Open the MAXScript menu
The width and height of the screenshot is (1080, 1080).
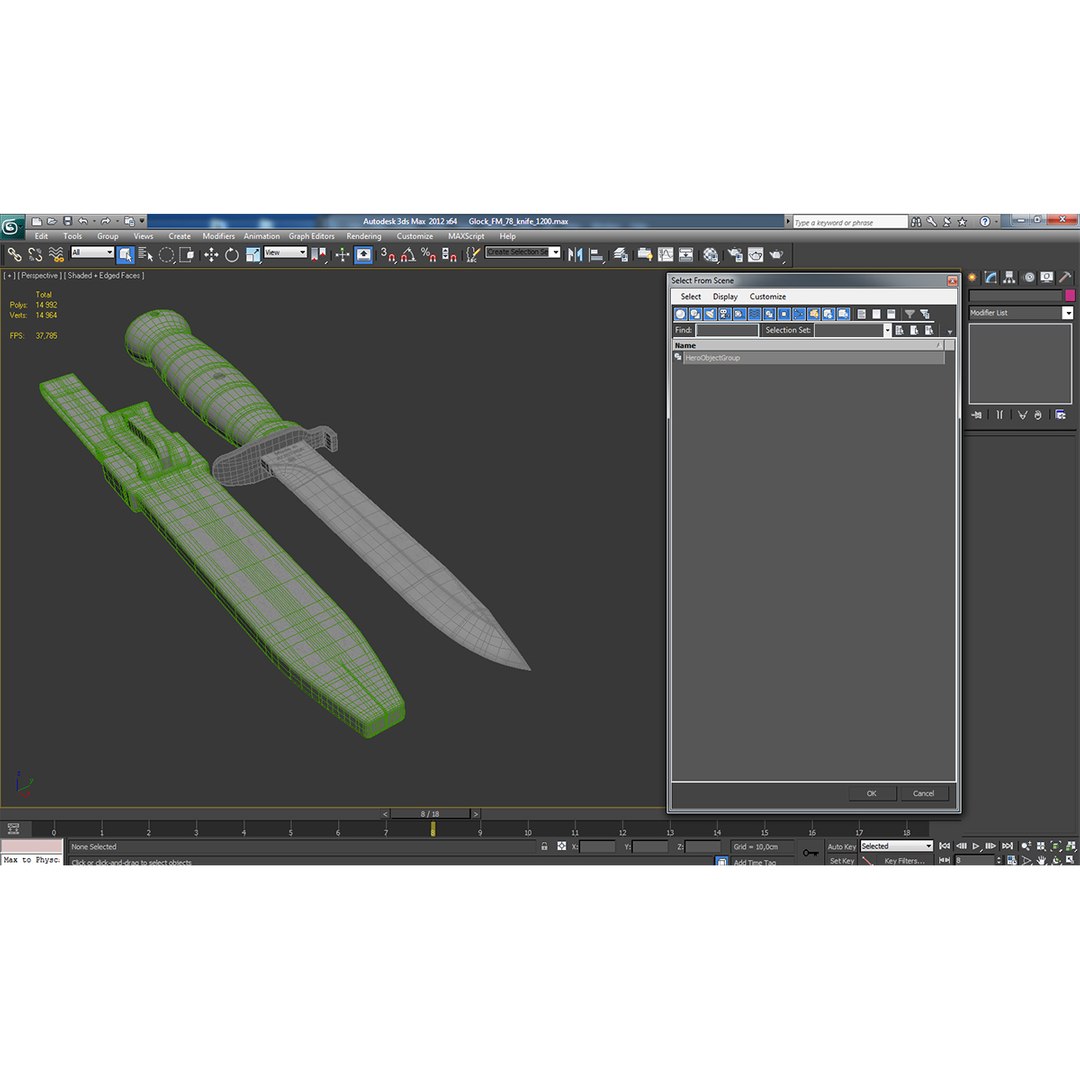click(466, 236)
